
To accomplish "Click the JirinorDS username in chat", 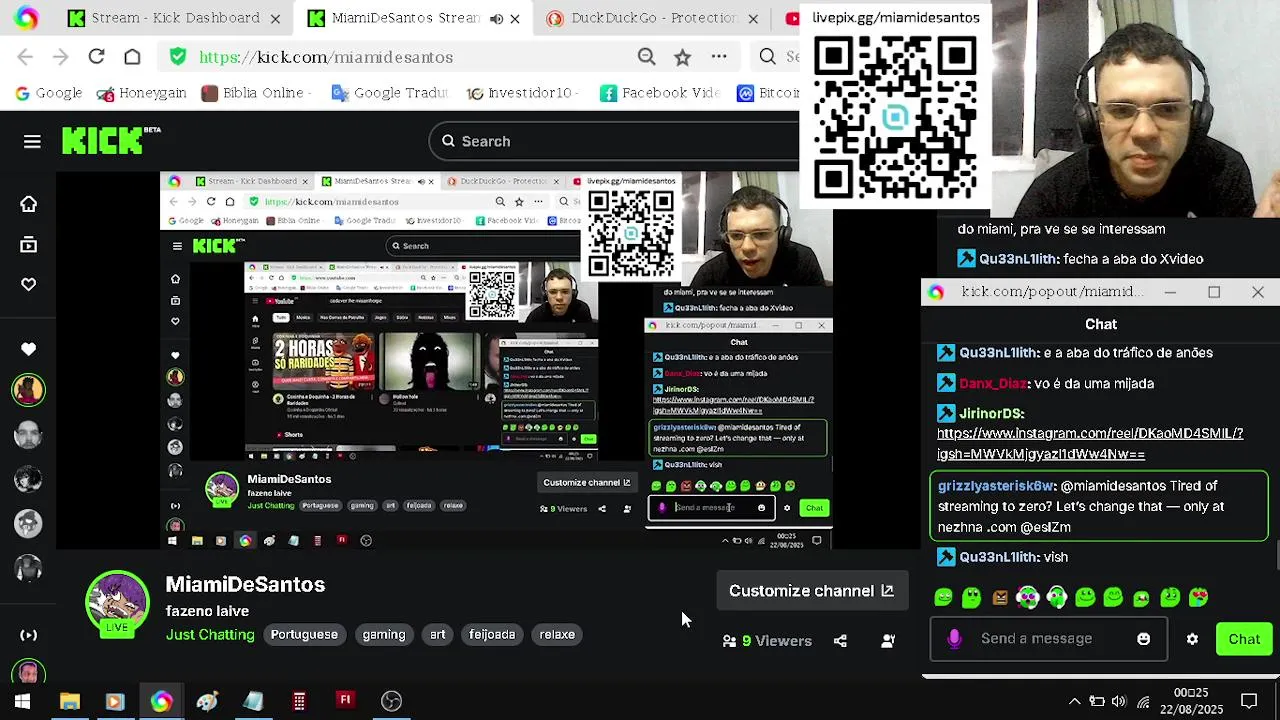I will point(992,414).
